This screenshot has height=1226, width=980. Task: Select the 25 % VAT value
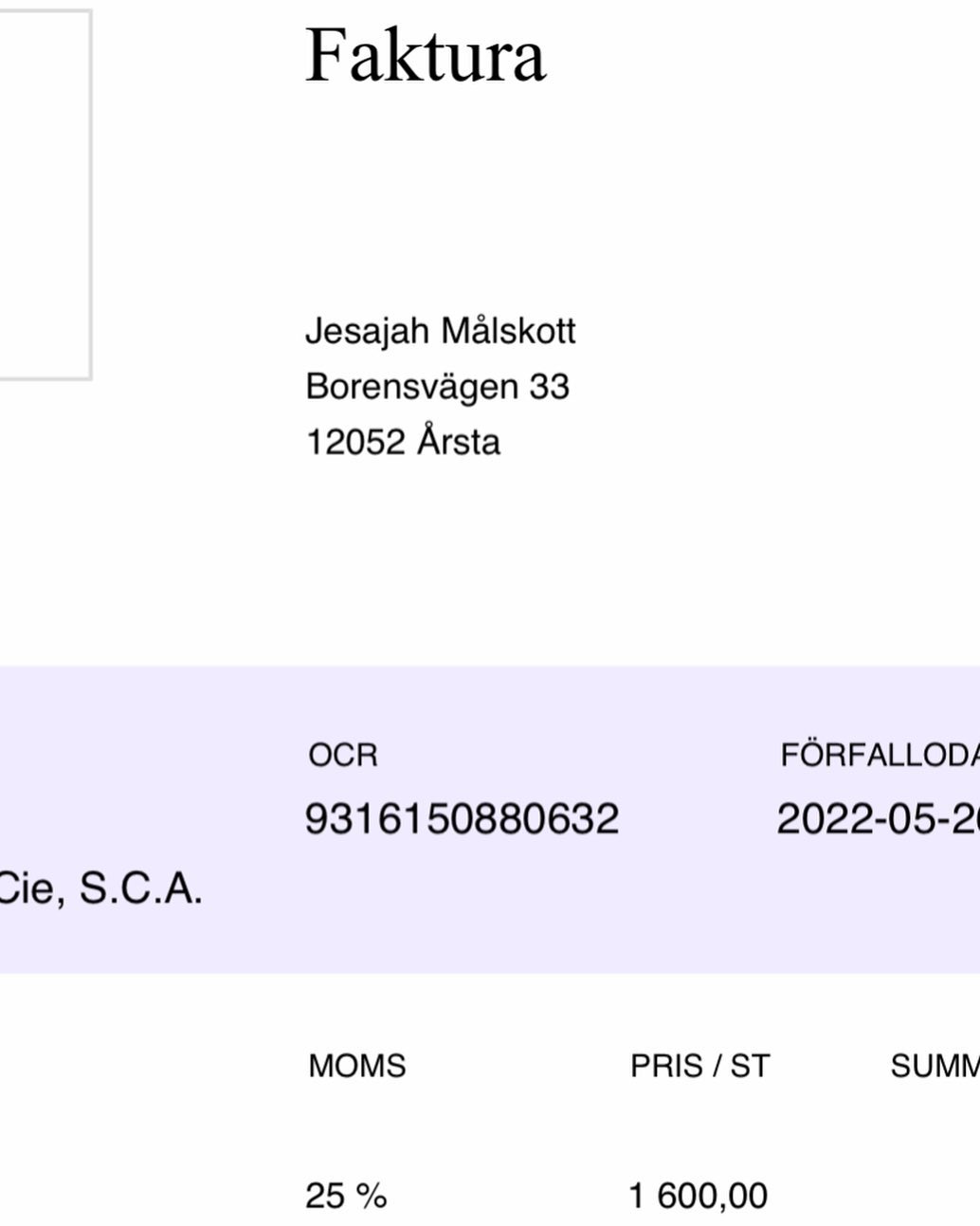(x=346, y=1197)
